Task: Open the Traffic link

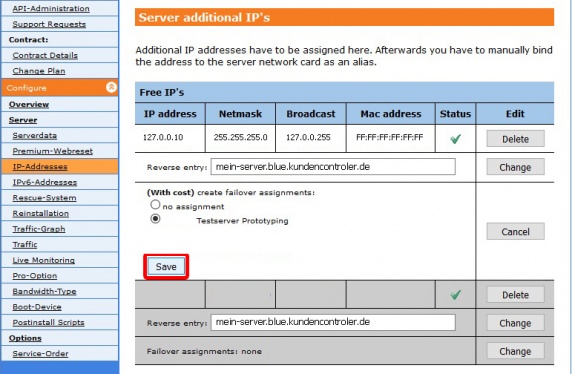Action: [25, 244]
